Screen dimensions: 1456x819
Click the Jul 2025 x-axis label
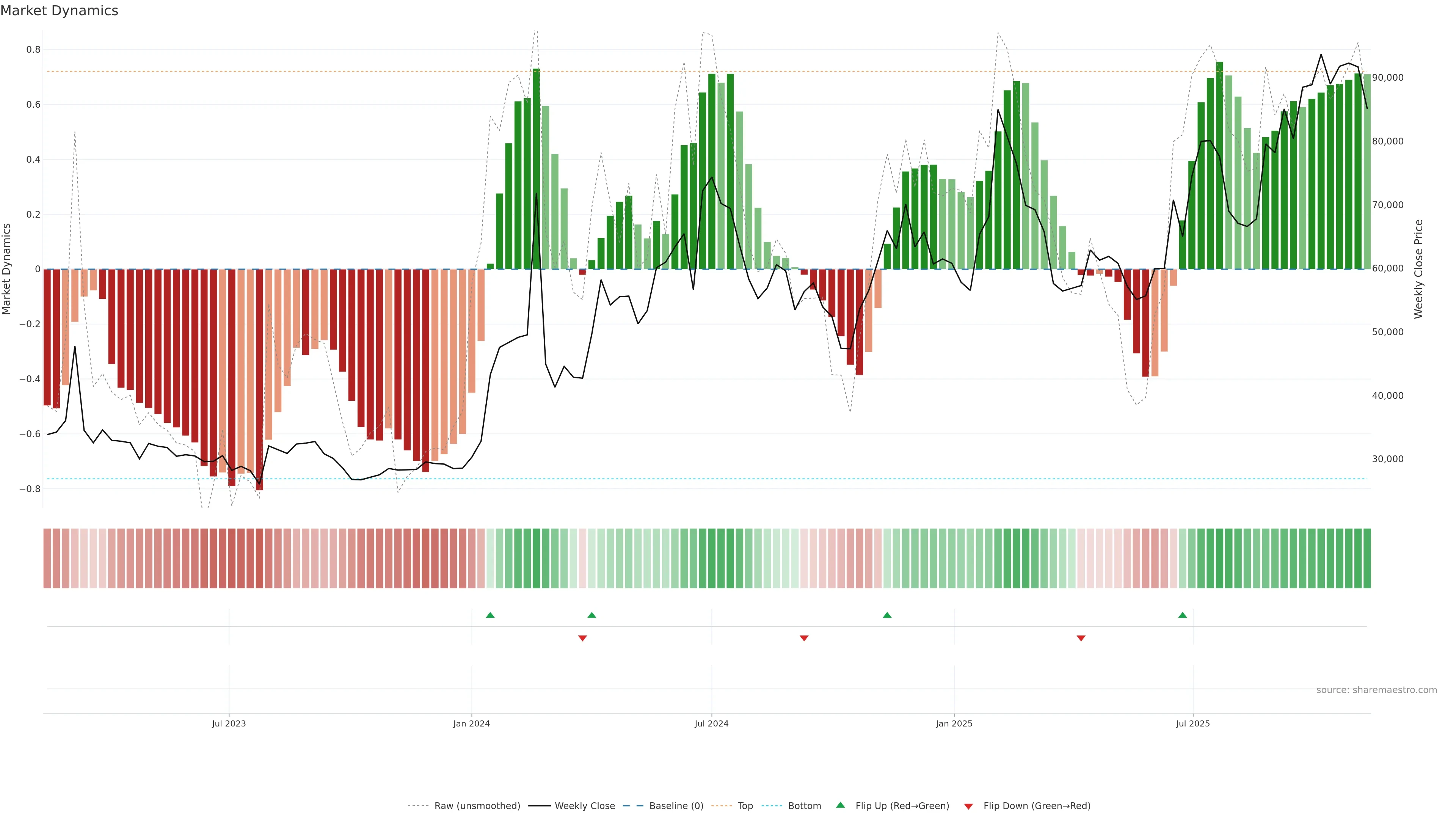(1192, 723)
